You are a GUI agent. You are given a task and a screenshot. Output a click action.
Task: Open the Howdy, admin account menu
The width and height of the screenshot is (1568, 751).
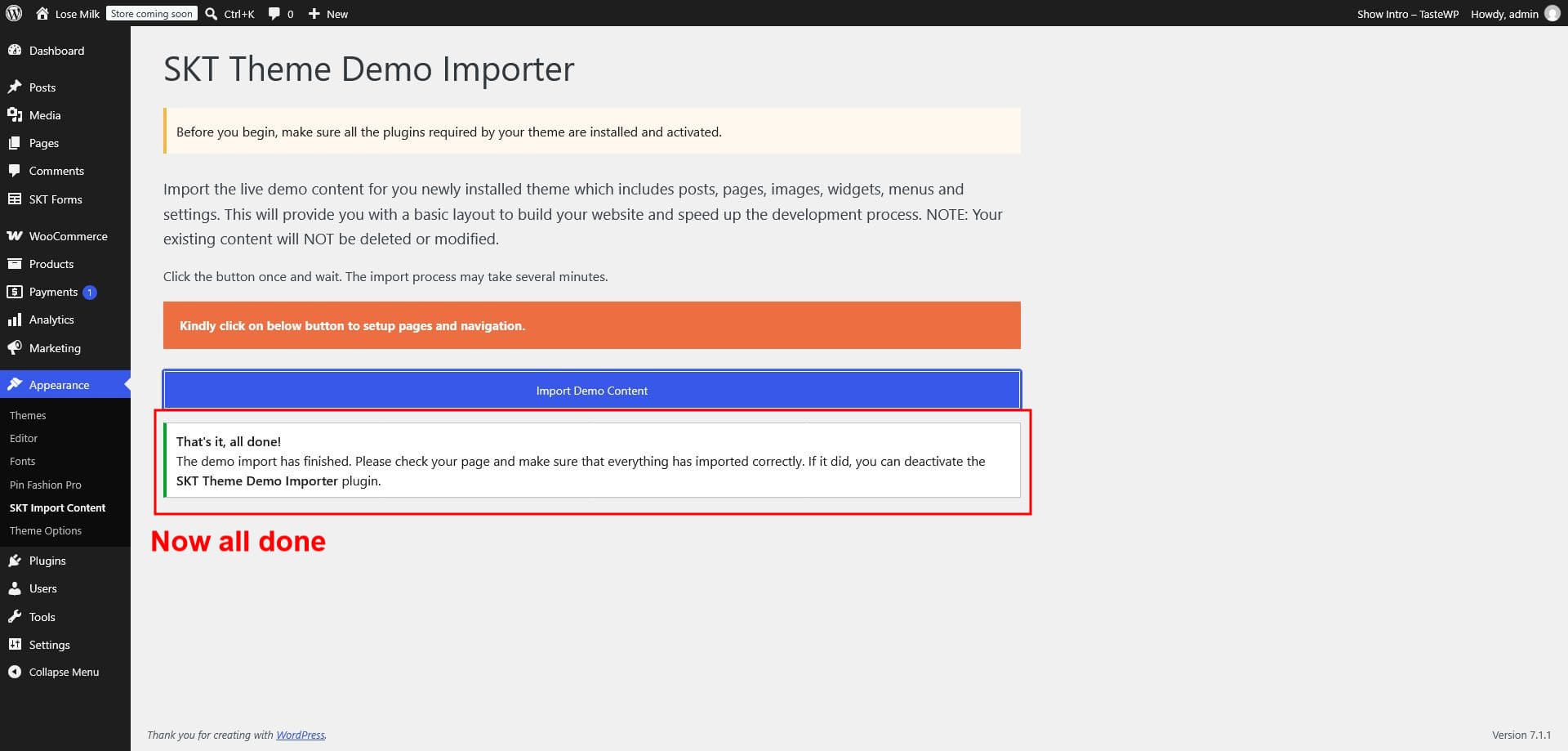[1515, 13]
